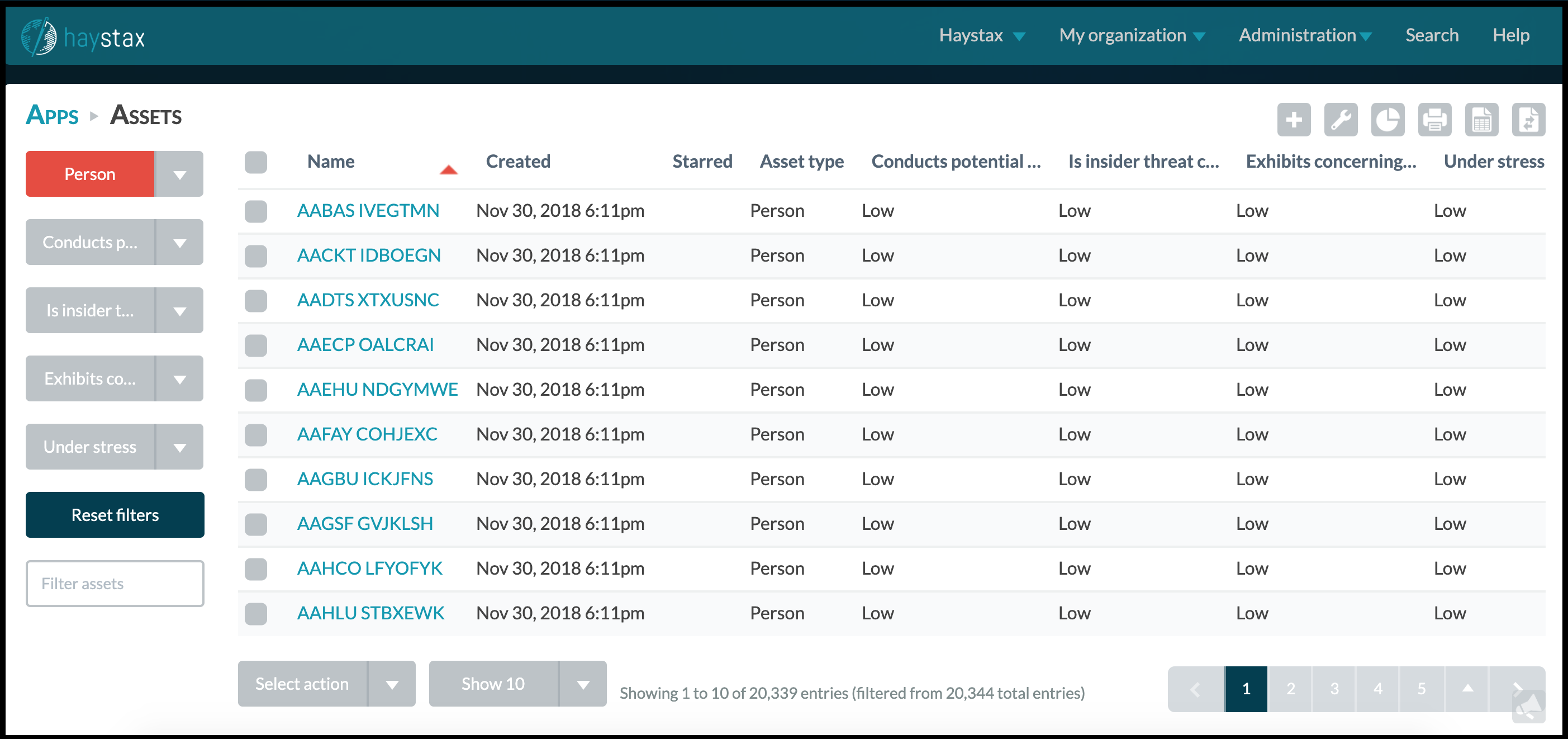Expand the Conducts p... filter dropdown arrow
Screen dimensions: 1568x739
(179, 242)
